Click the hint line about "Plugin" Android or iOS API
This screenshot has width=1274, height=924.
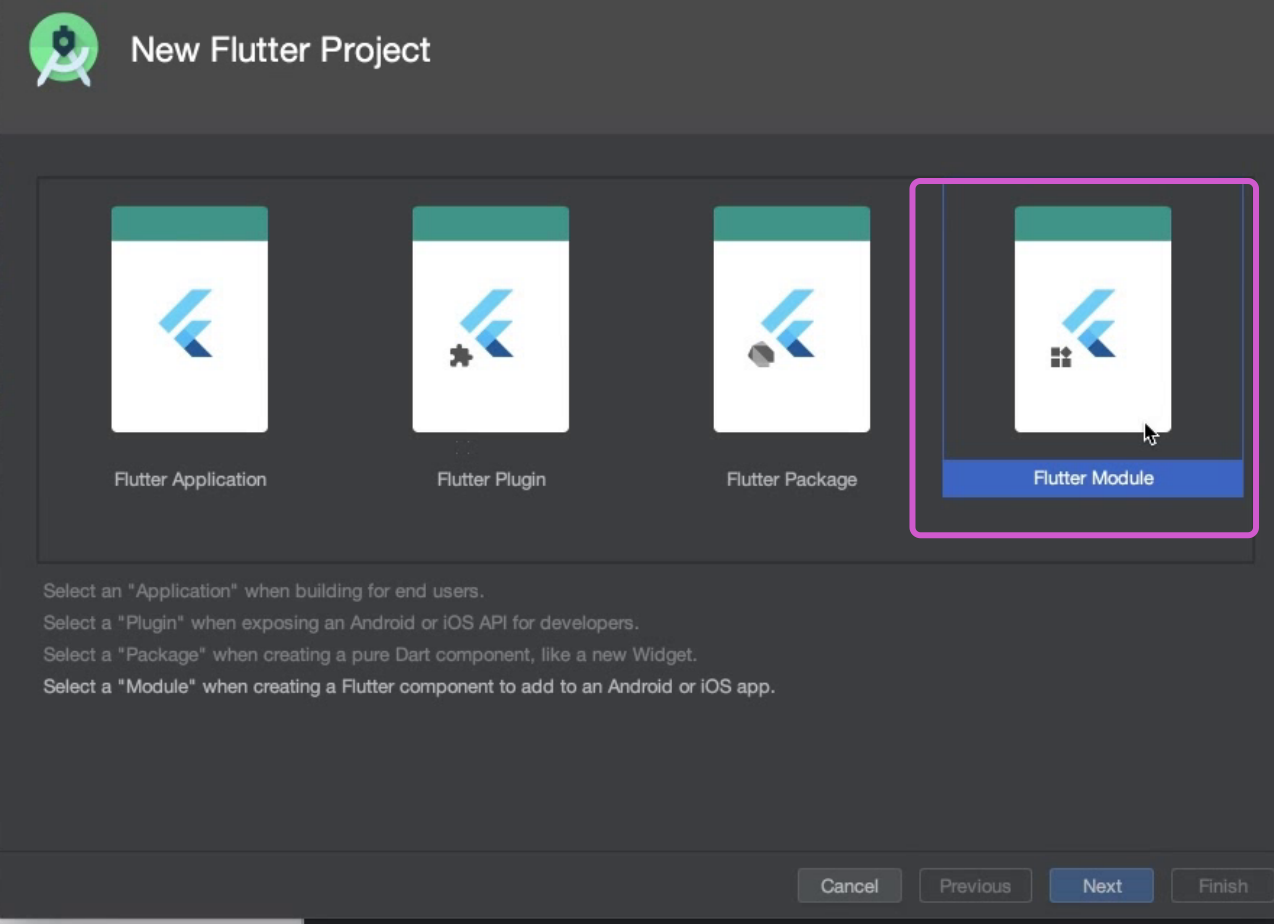pos(340,623)
